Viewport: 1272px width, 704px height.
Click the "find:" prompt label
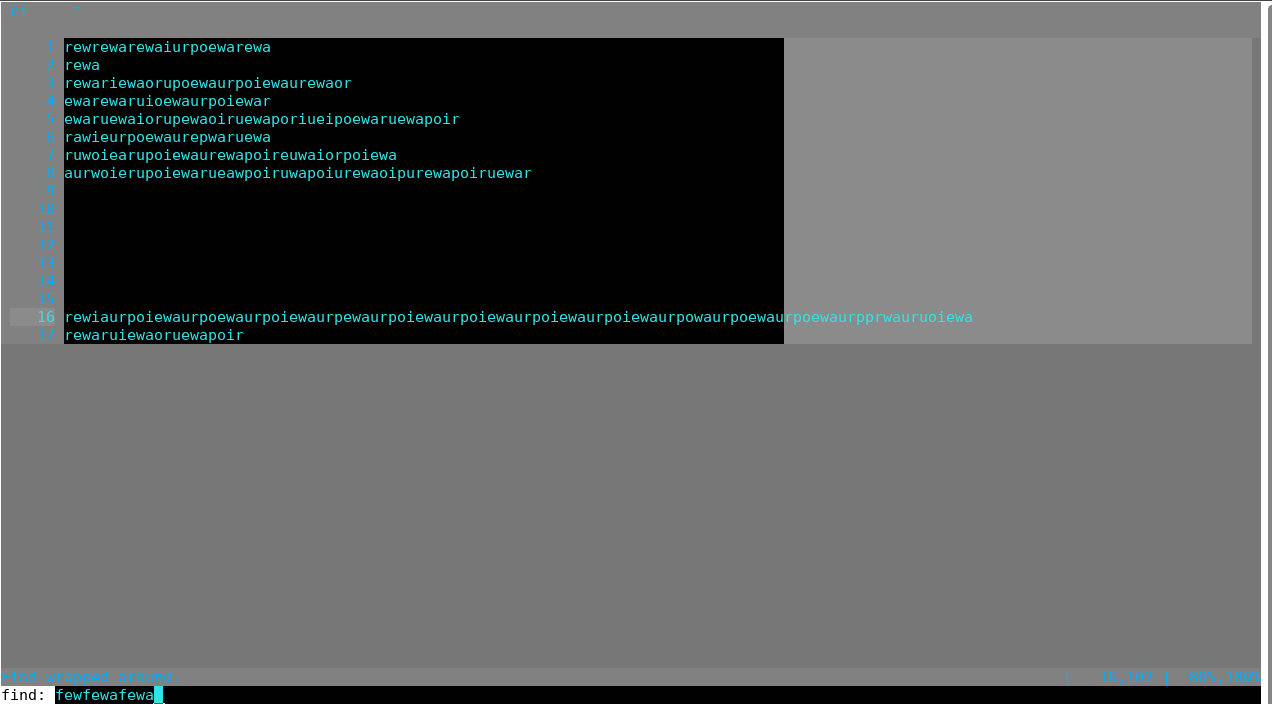tap(24, 695)
